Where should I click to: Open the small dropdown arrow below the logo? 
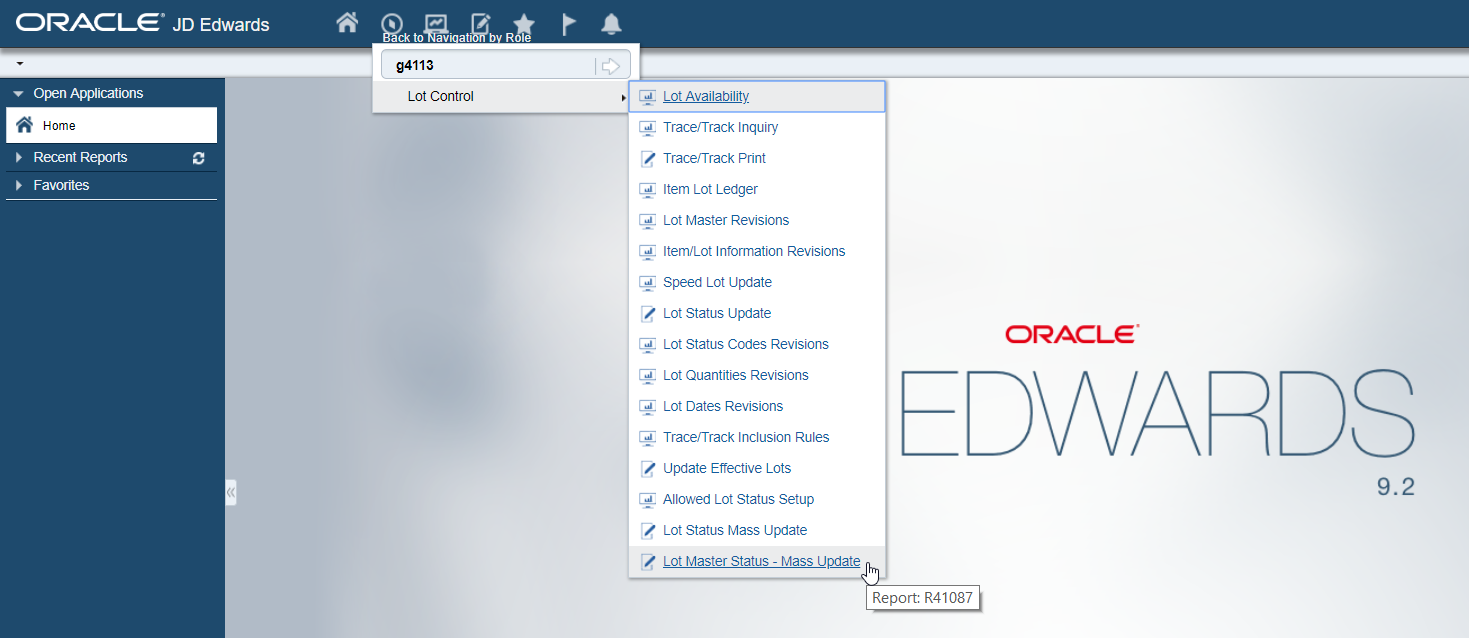20,63
